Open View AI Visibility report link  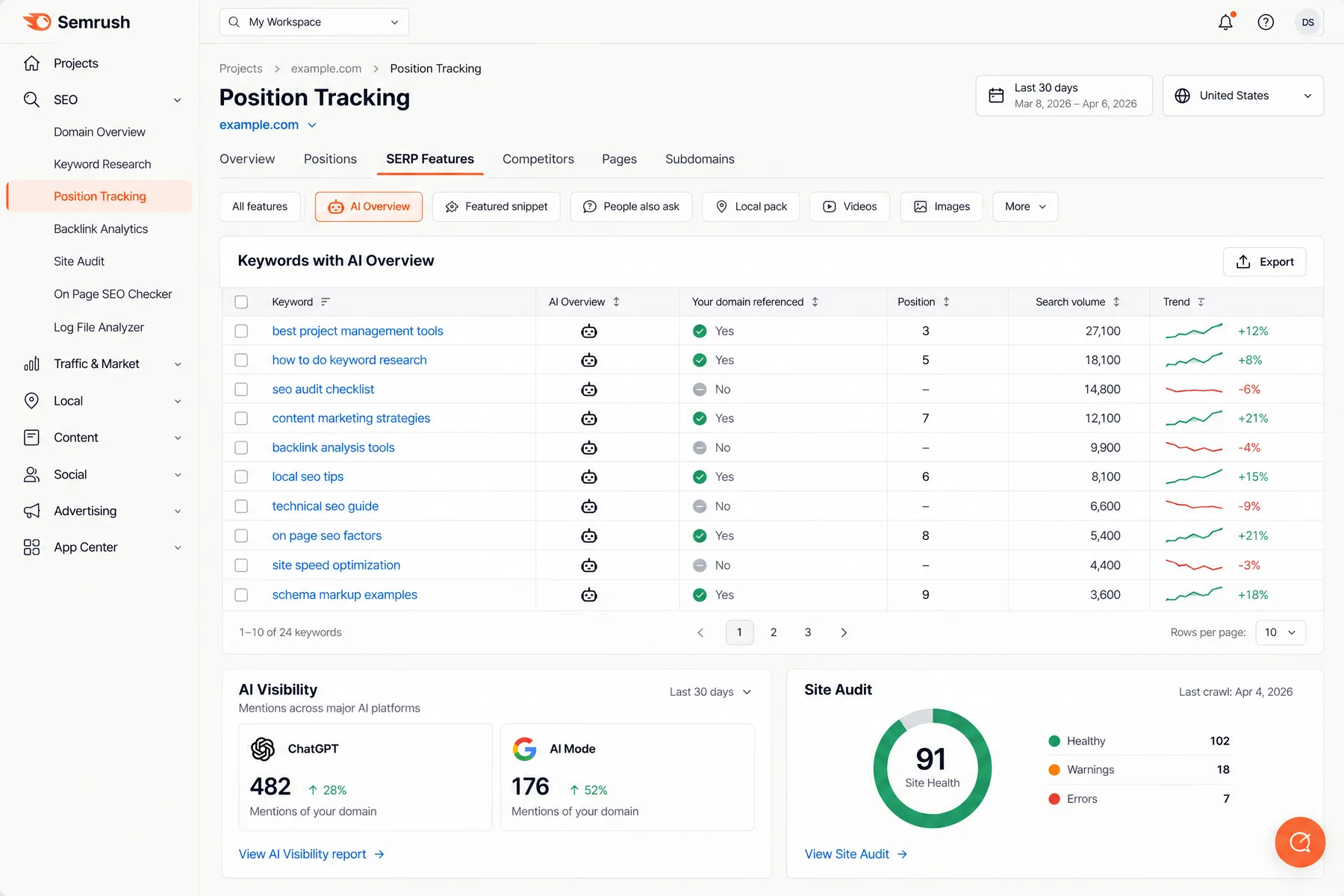(x=311, y=854)
